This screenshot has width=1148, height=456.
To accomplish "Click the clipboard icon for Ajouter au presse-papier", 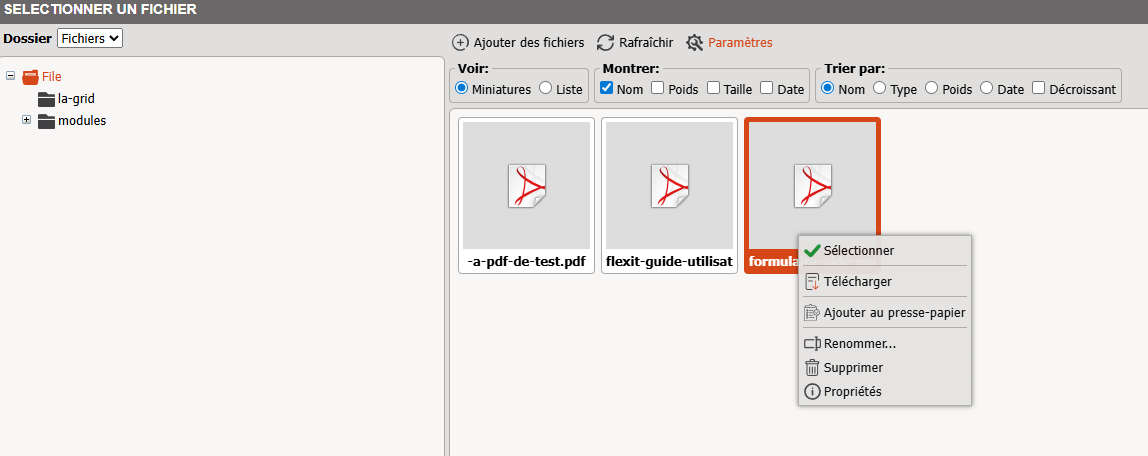I will (x=812, y=313).
